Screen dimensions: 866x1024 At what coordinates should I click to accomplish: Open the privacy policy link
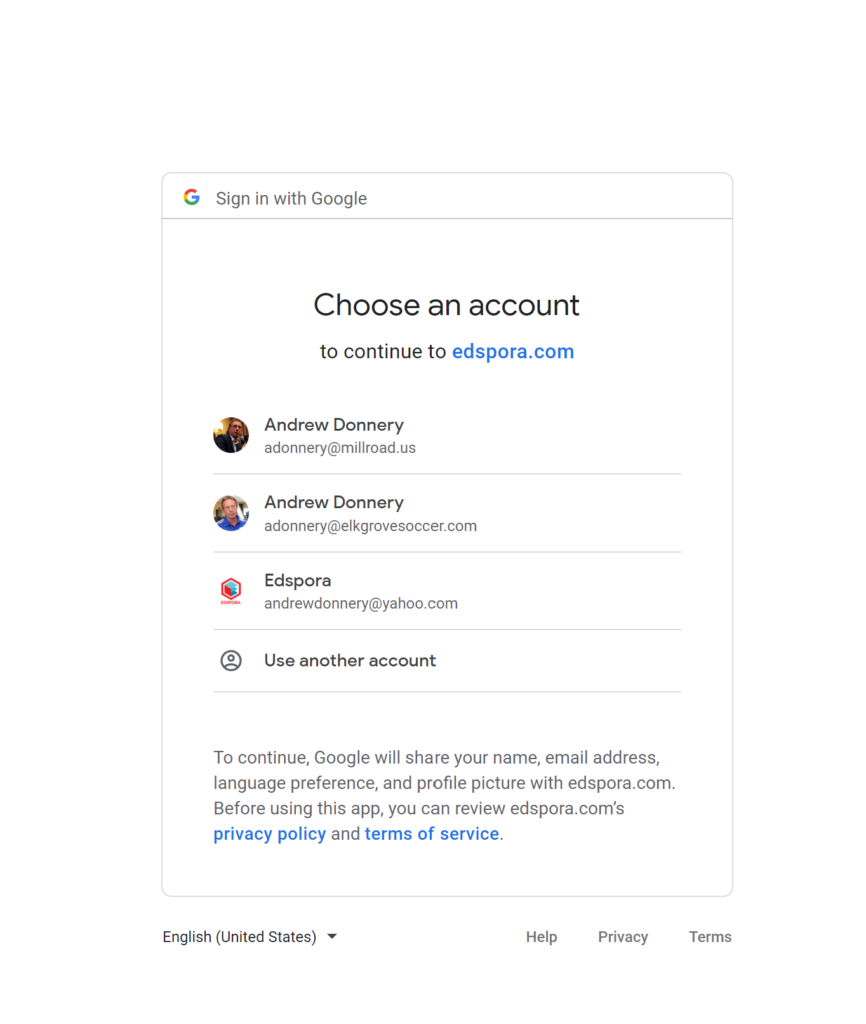(270, 834)
